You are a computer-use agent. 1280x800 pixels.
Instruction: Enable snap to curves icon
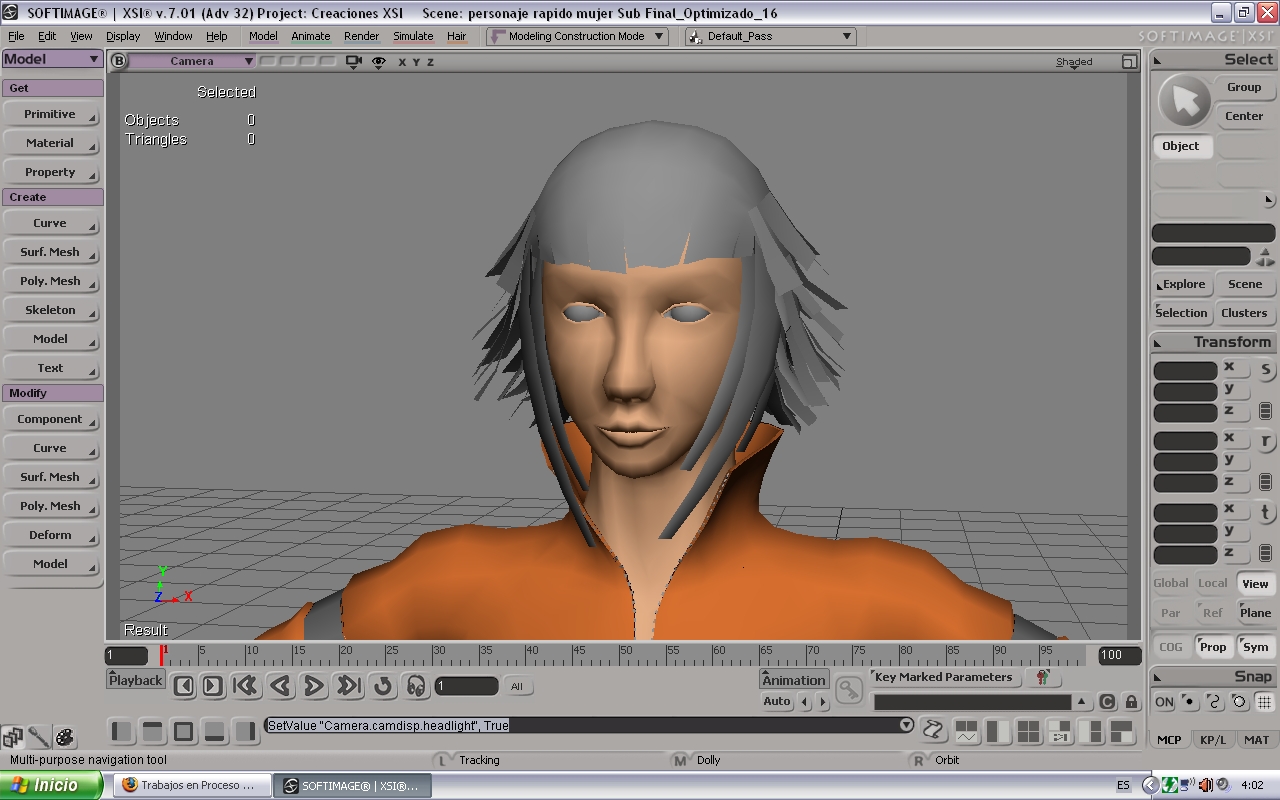pyautogui.click(x=1214, y=702)
